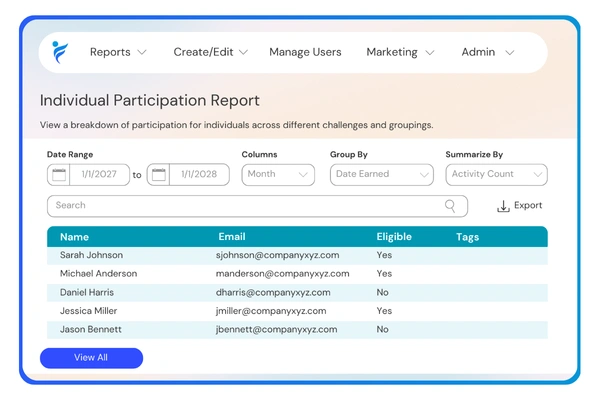Click email sjohnson@companyxyz.com
The width and height of the screenshot is (600, 400).
pos(277,255)
